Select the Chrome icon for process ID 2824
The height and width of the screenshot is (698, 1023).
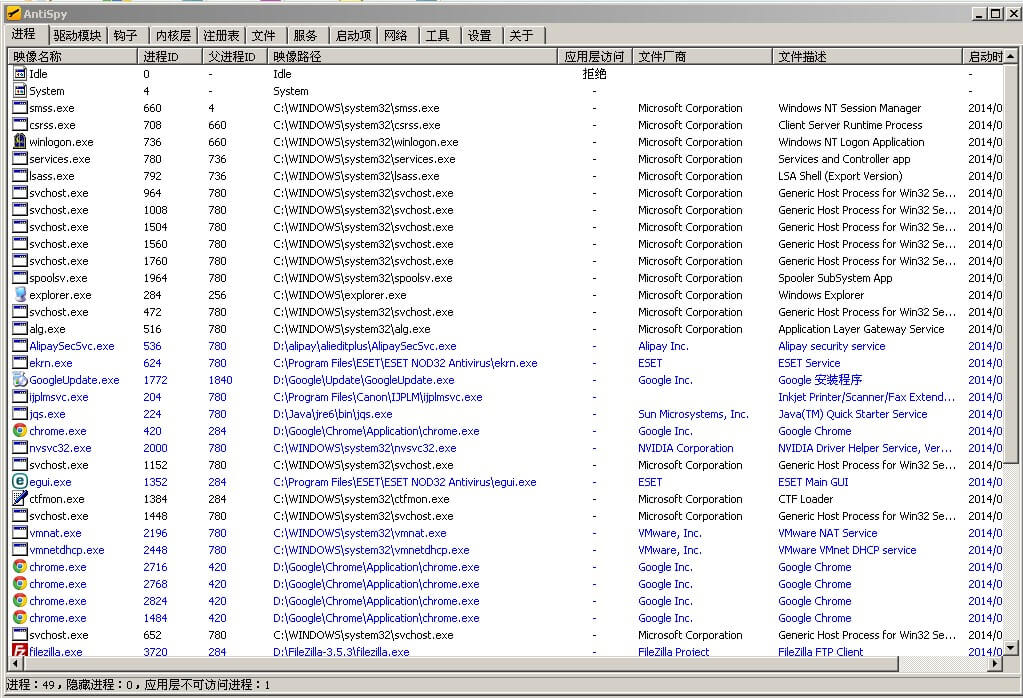pos(20,600)
